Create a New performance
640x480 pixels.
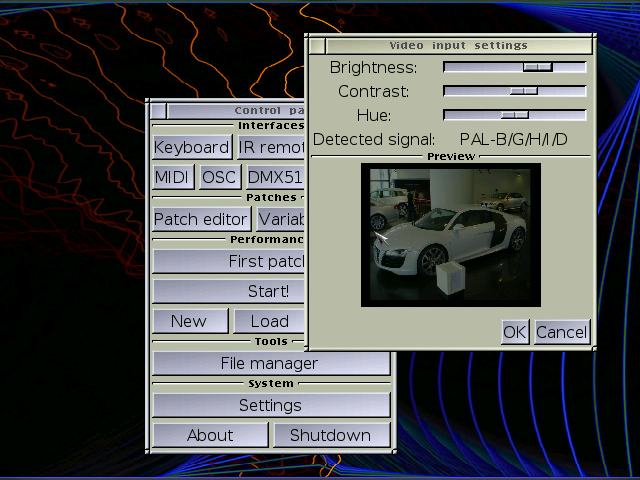tap(189, 321)
